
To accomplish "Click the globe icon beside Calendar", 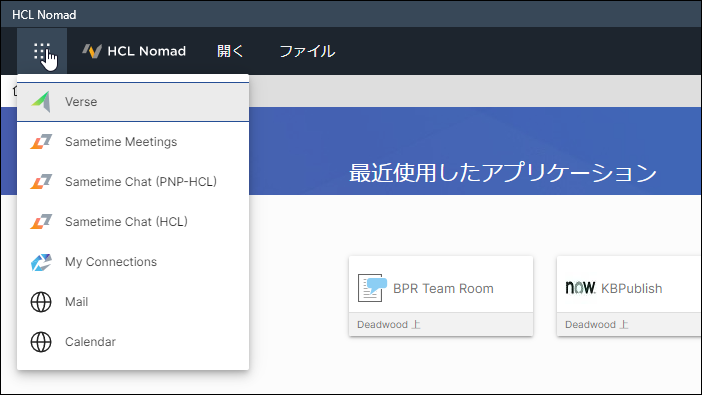I will [x=41, y=342].
